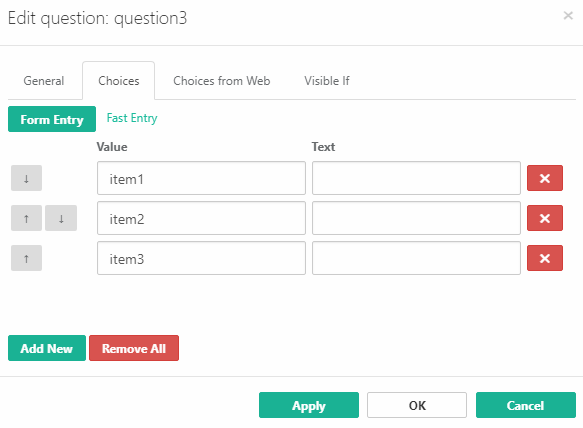Move item2 up with arrow button

[26, 218]
